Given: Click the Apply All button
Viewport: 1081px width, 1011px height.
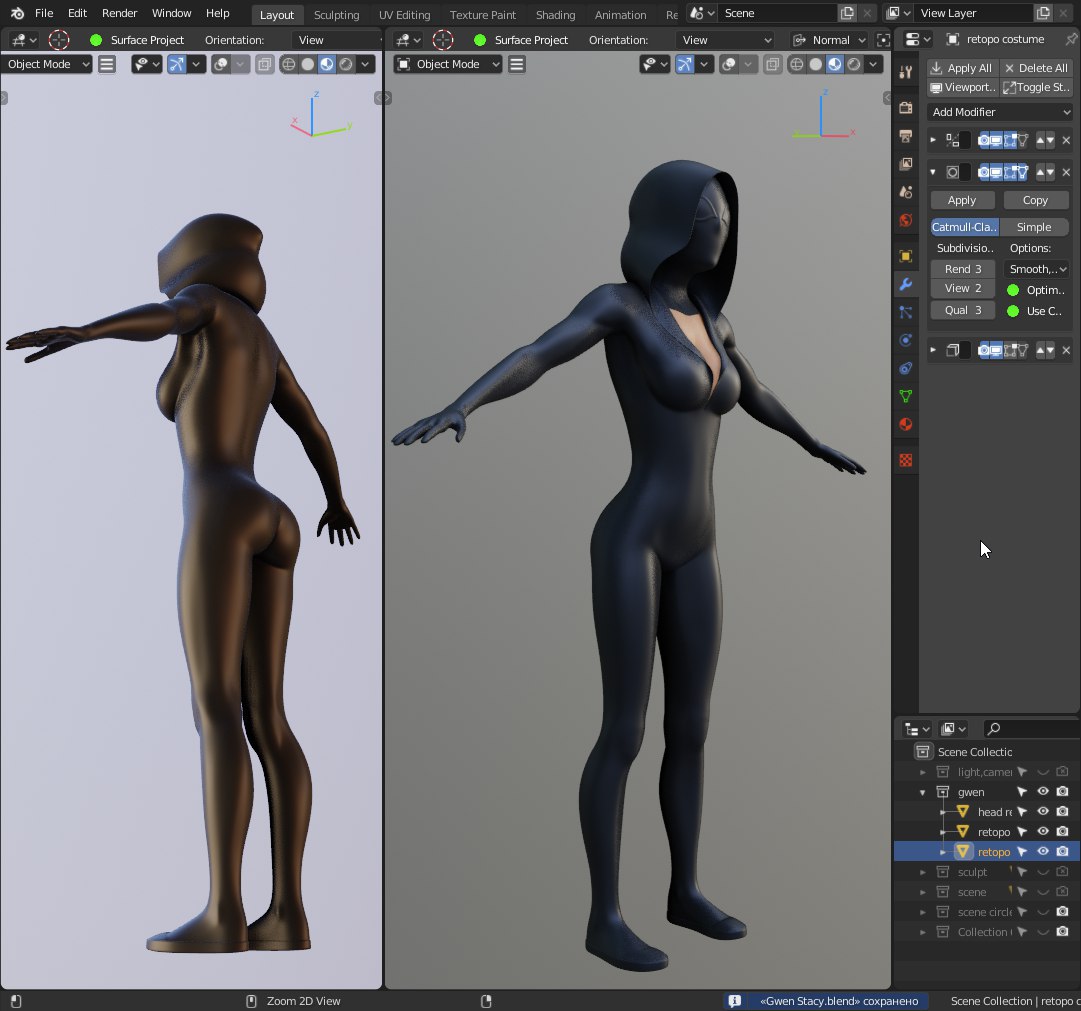Looking at the screenshot, I should 962,68.
